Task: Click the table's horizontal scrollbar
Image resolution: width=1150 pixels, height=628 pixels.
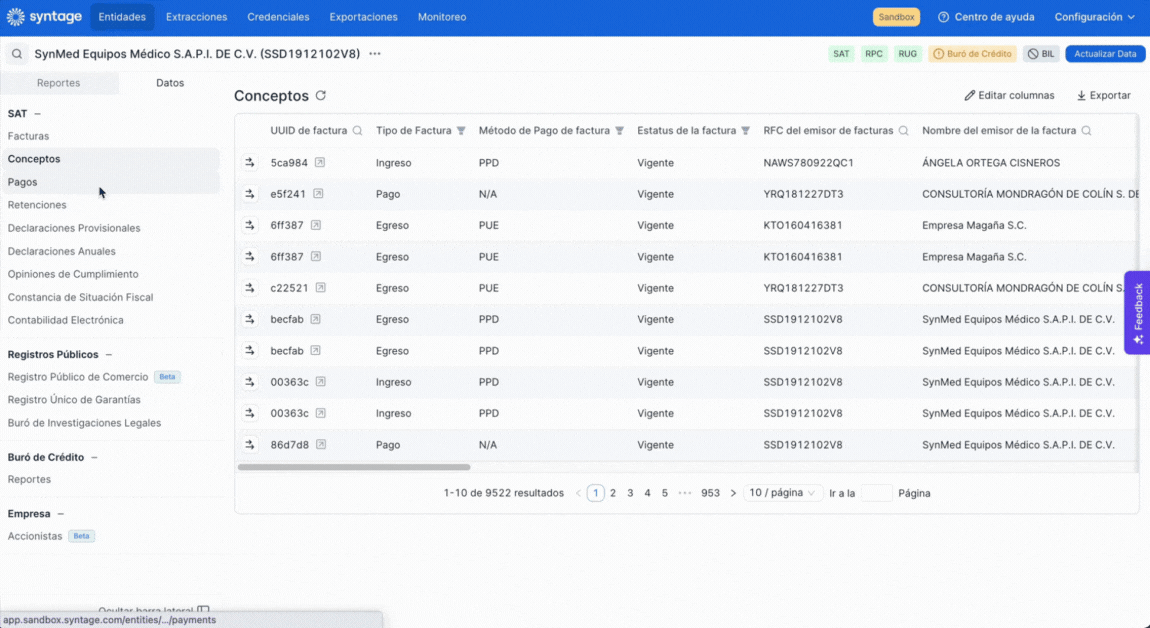Action: [354, 467]
